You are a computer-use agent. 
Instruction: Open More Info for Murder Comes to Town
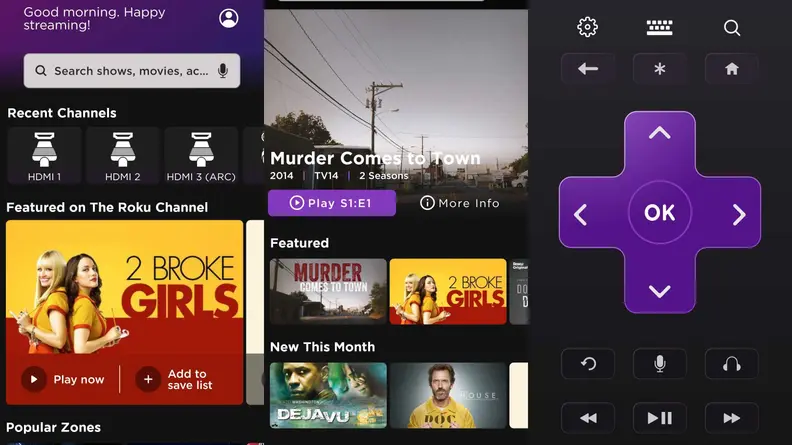click(x=460, y=203)
